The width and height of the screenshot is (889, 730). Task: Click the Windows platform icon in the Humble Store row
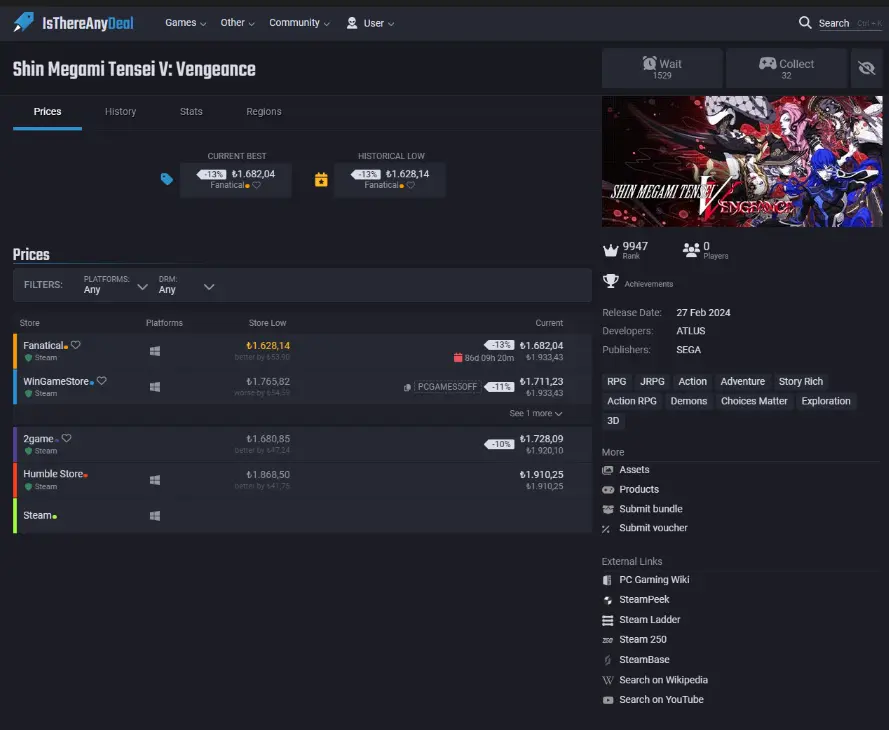click(155, 480)
